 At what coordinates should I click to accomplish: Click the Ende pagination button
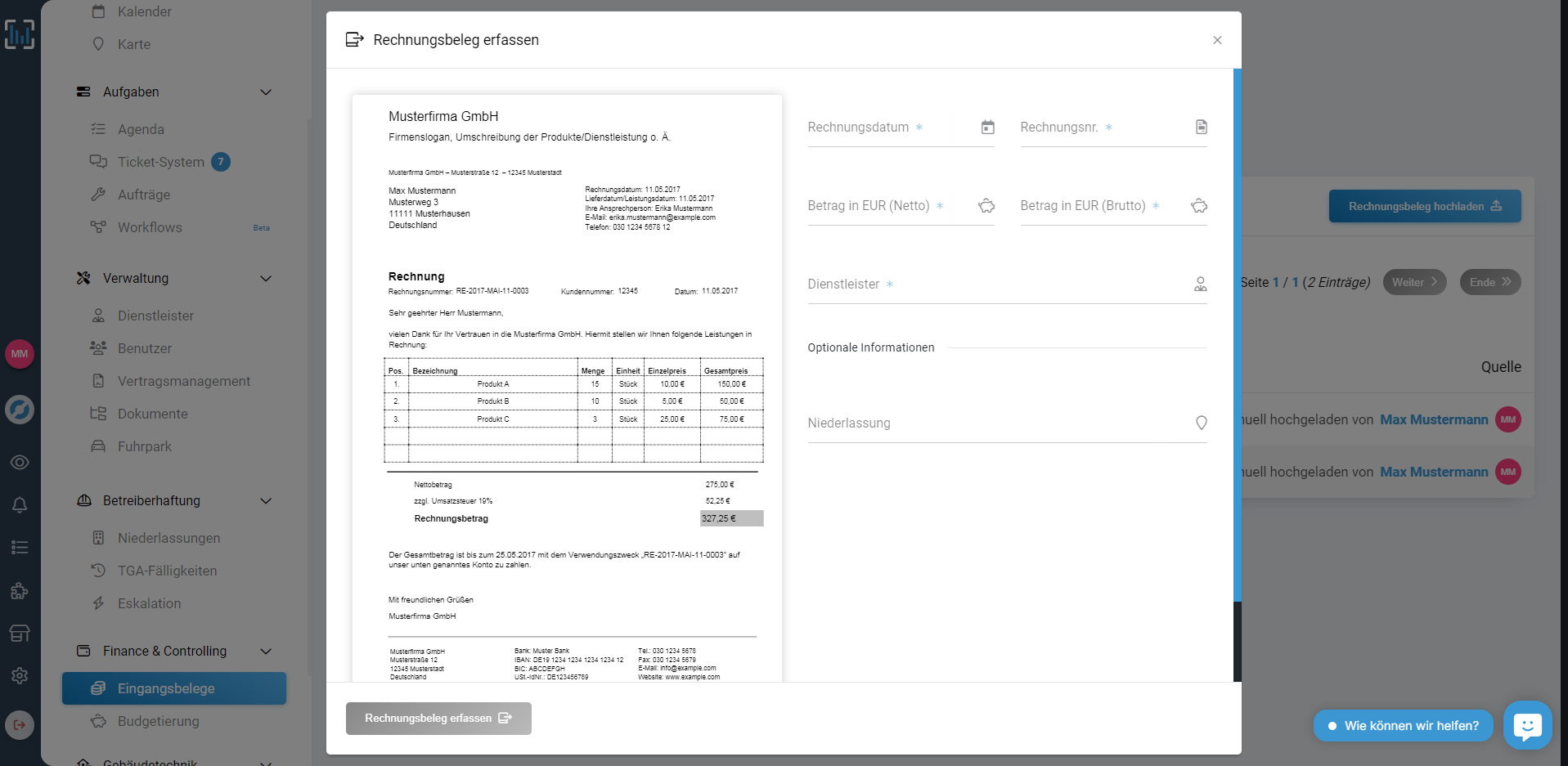[1490, 282]
